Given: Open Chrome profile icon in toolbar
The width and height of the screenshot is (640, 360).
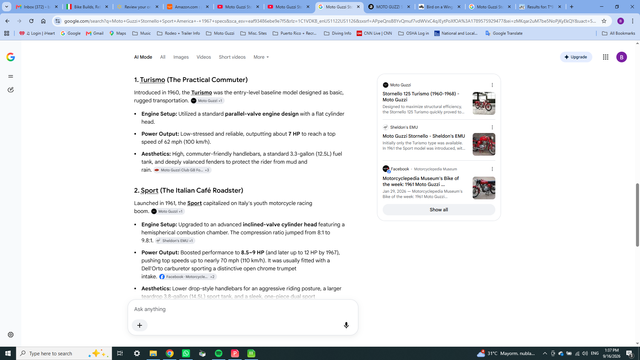Looking at the screenshot, I should click(620, 21).
